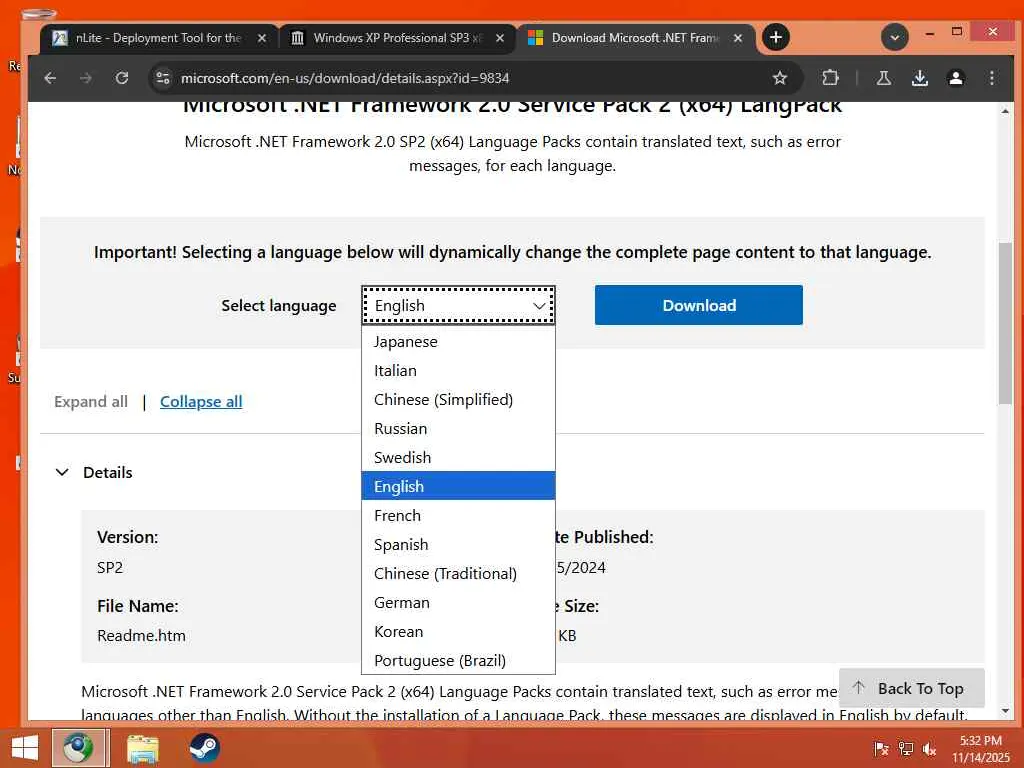Reload the current page
Viewport: 1024px width, 768px height.
(x=121, y=78)
